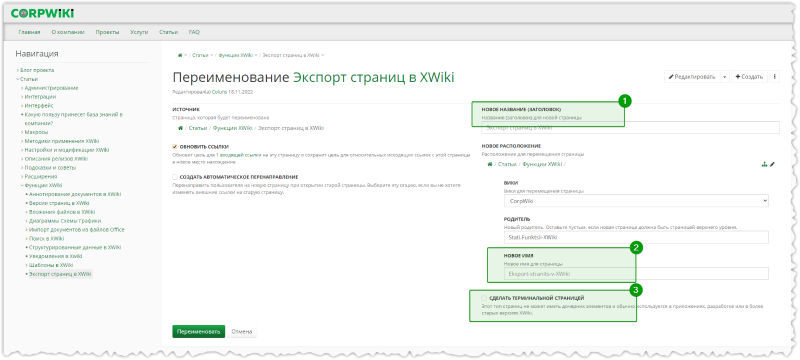Enable Создать автоматическое перенаправление checkbox
Image resolution: width=800 pixels, height=360 pixels.
point(175,177)
